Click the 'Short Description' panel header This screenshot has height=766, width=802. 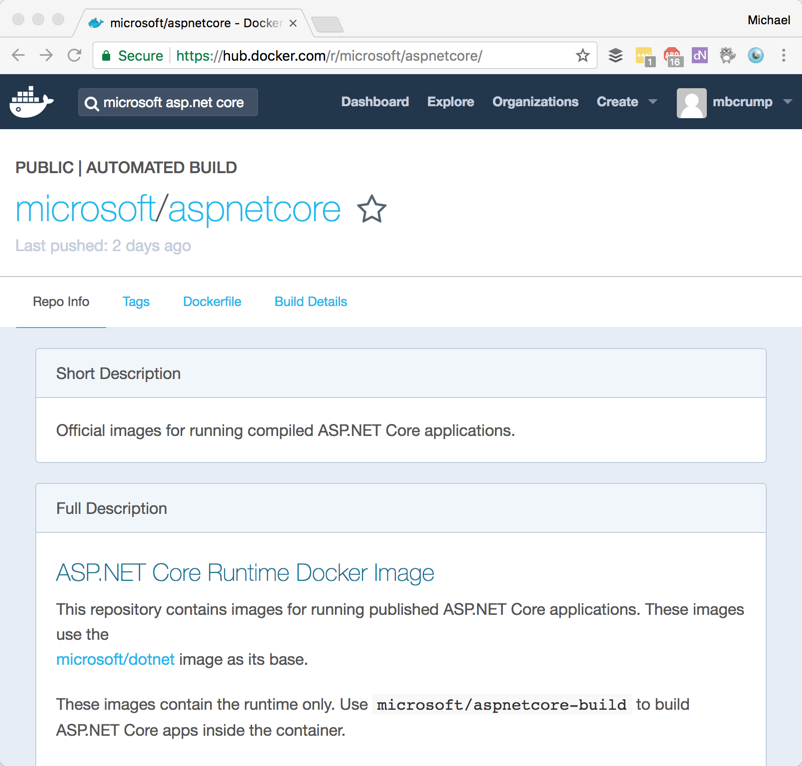401,373
